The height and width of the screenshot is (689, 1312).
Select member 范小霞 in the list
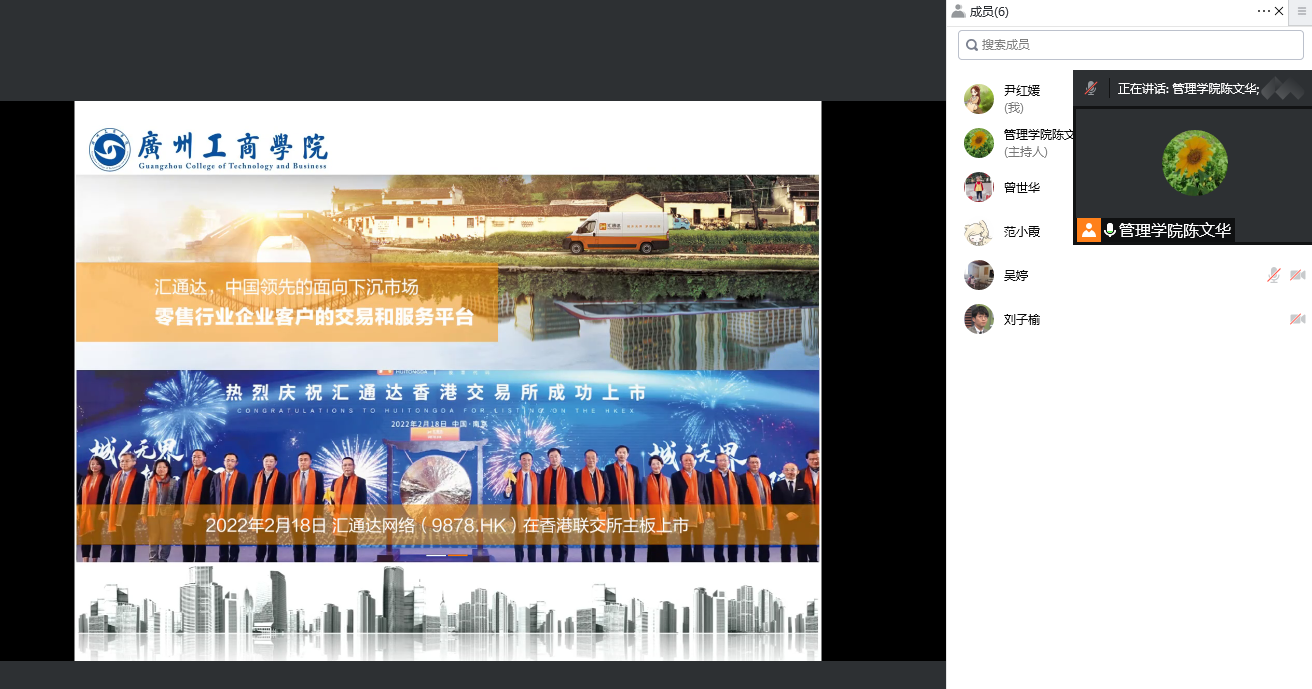(x=1020, y=231)
